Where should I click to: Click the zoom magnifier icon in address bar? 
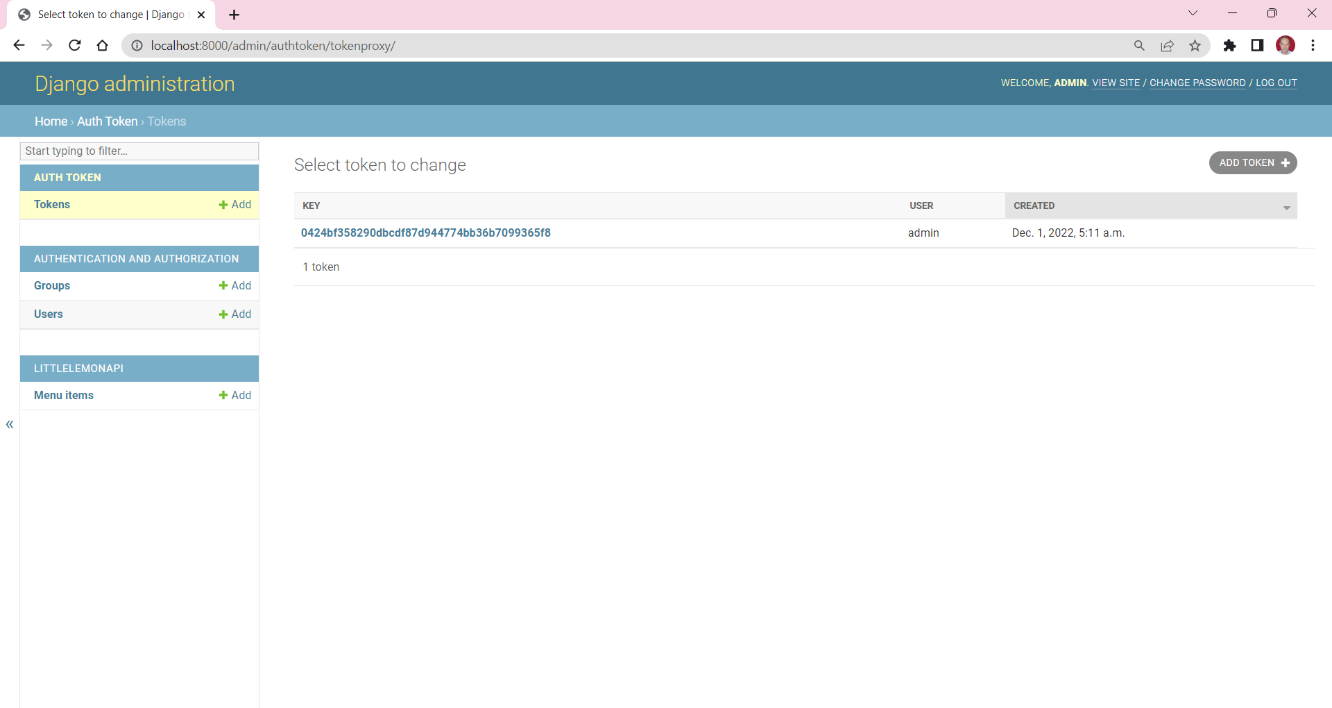(1139, 45)
